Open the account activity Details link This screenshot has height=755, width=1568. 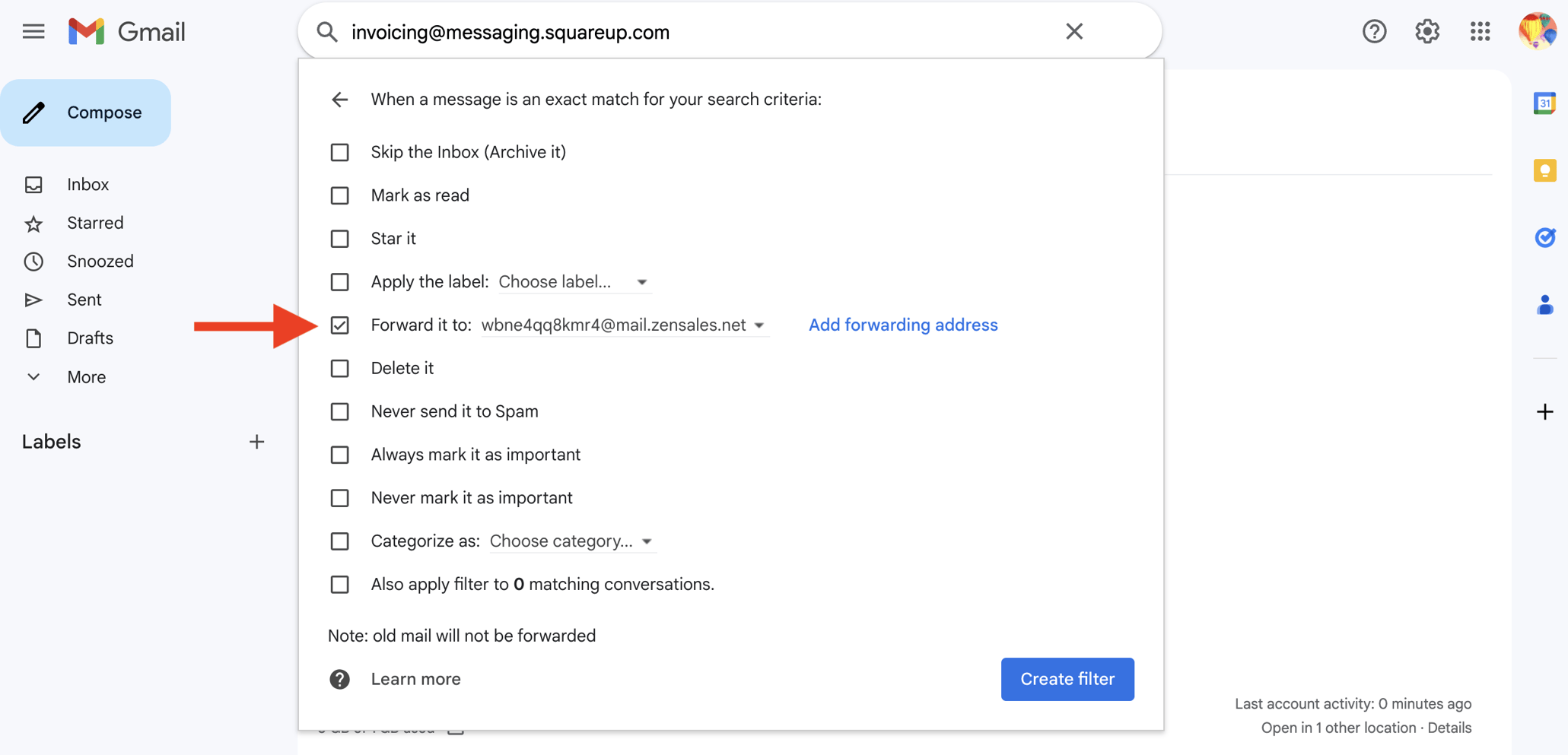[1449, 728]
